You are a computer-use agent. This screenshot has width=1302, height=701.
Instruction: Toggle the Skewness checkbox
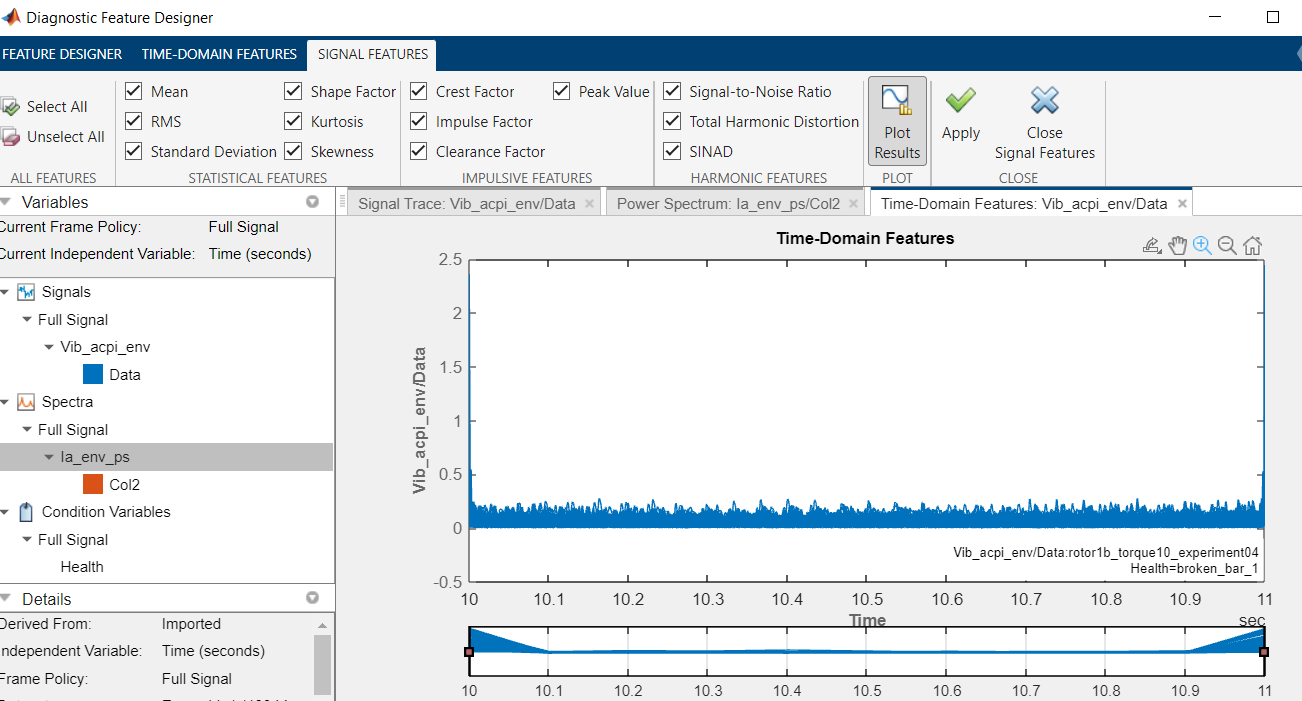(293, 151)
